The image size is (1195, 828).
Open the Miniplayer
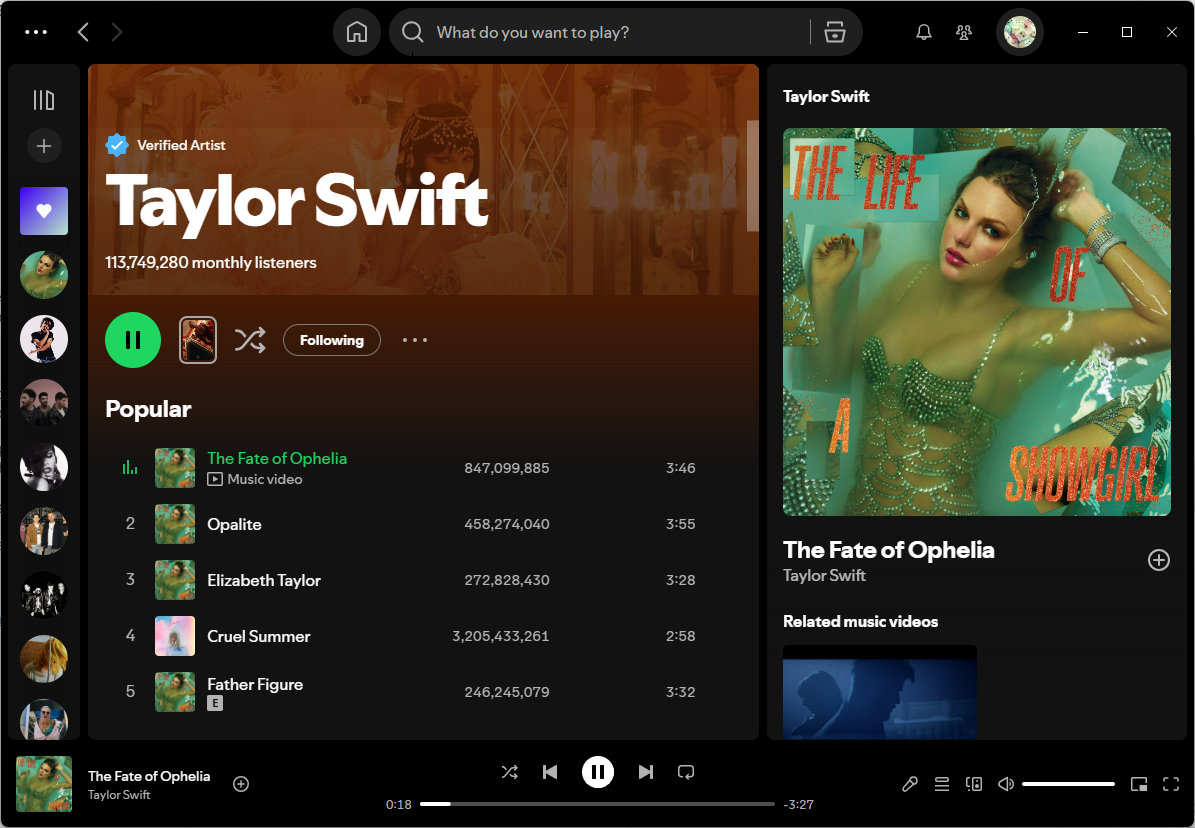tap(1139, 784)
